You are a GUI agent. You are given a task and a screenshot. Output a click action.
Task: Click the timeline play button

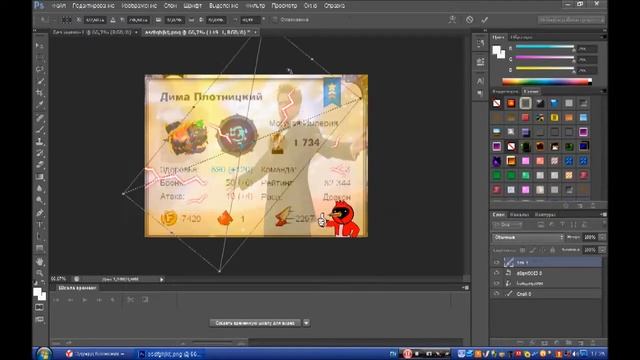click(x=84, y=300)
